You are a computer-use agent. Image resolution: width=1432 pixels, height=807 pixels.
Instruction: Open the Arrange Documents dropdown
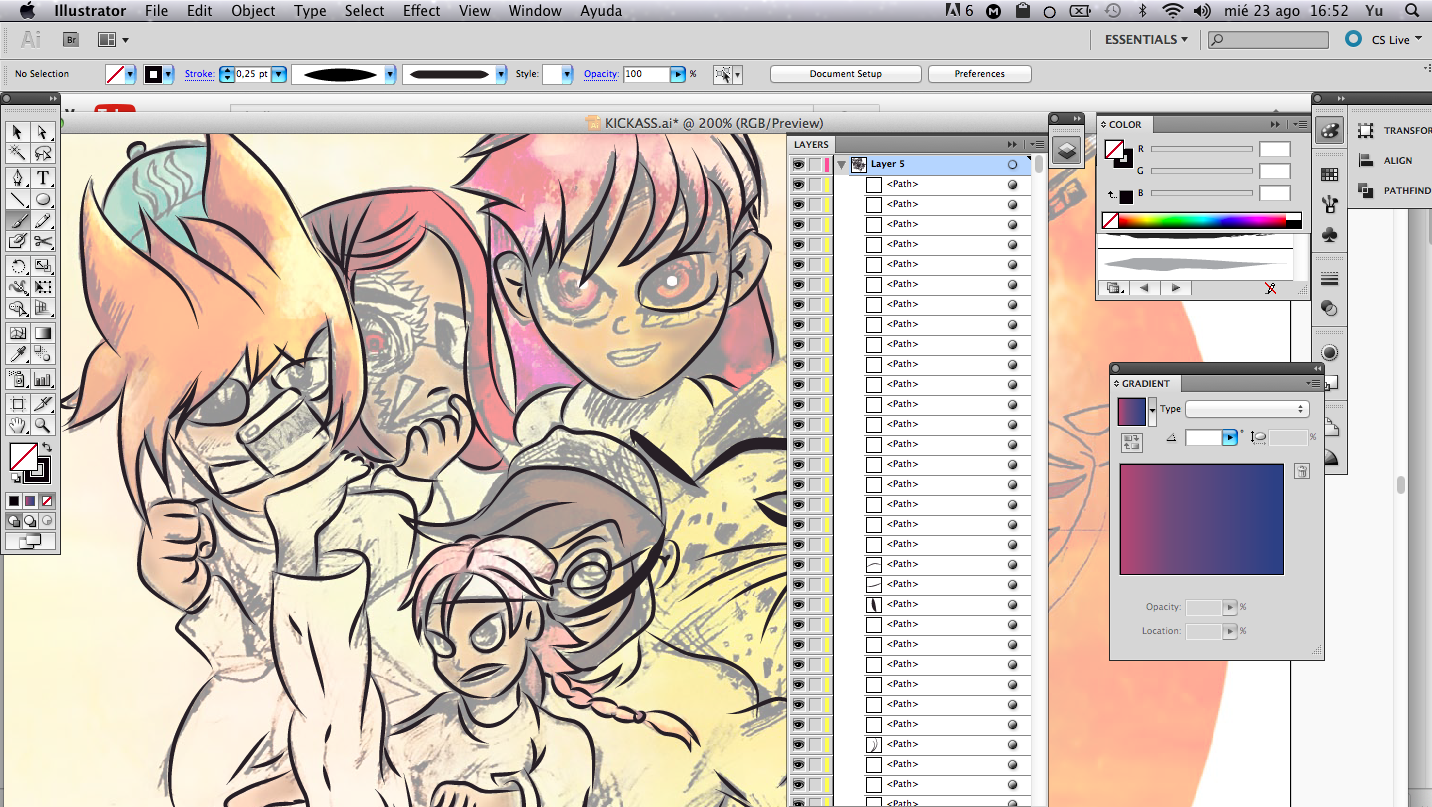pos(113,40)
